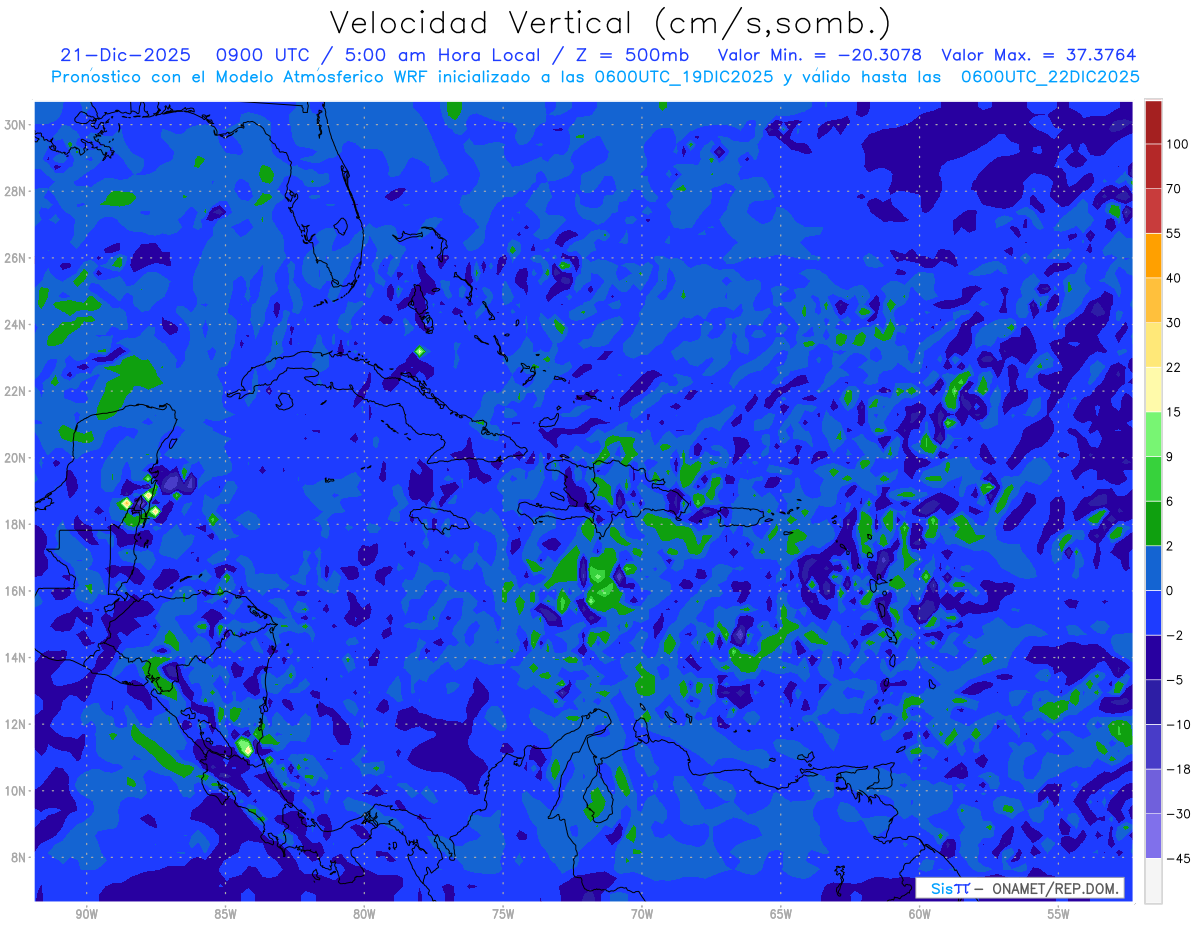Click the colorbar value label '40'

coord(1174,278)
